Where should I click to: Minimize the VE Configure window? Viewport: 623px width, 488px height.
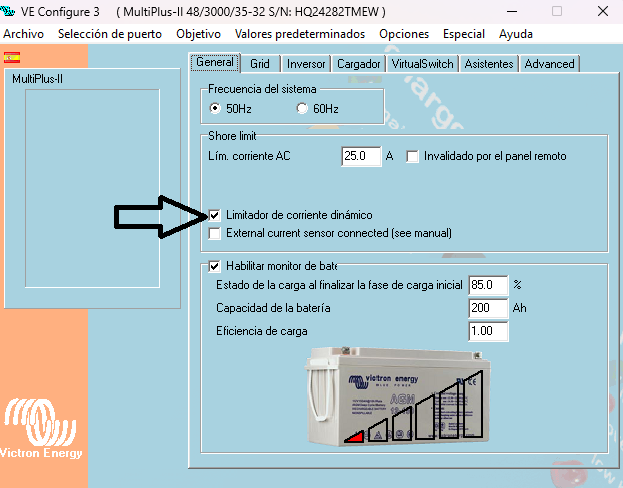[x=512, y=12]
